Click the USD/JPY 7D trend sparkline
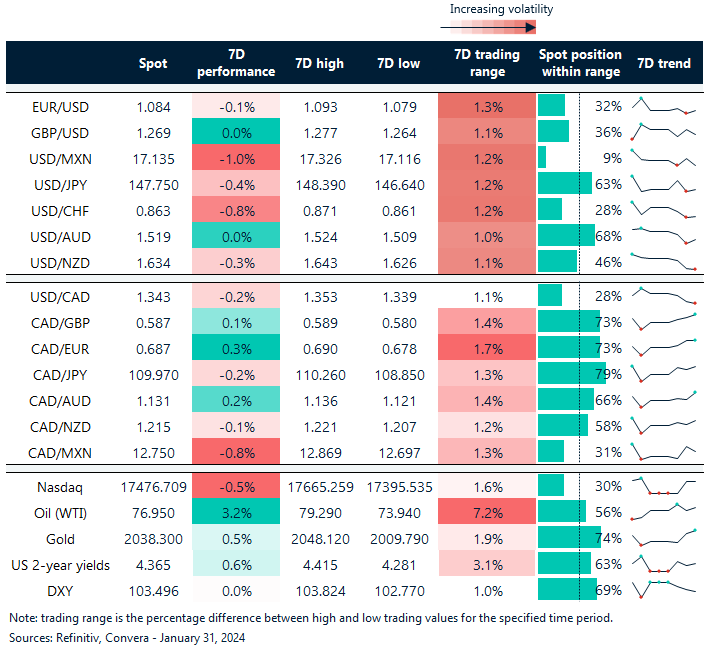Viewport: 704px width, 655px height. (663, 184)
